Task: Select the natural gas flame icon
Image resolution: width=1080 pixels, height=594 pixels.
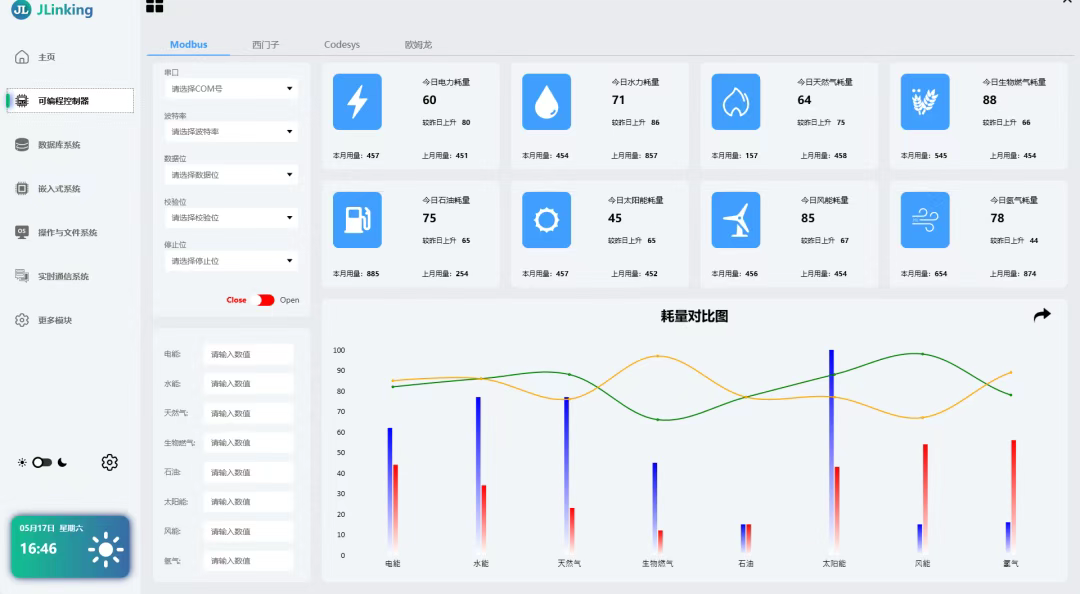Action: 736,101
